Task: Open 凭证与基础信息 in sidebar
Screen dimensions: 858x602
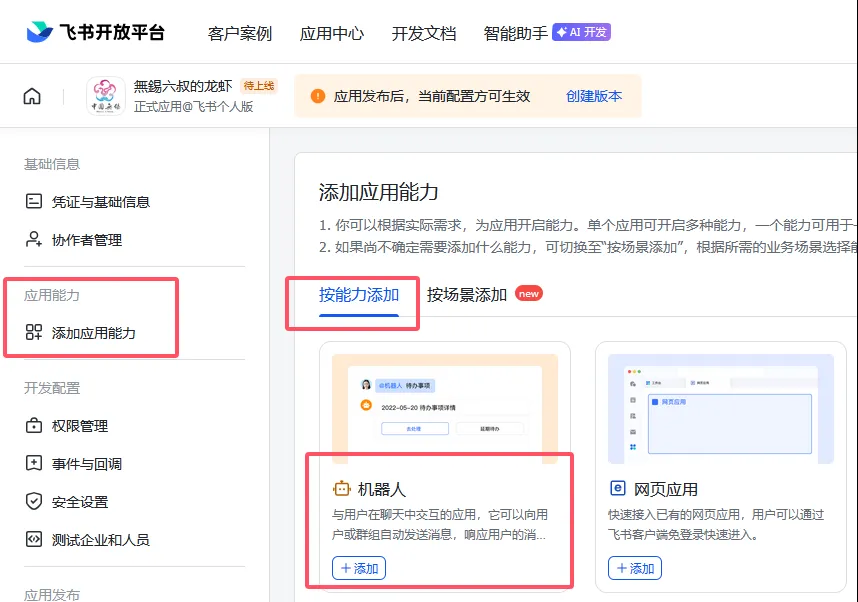Action: 101,202
